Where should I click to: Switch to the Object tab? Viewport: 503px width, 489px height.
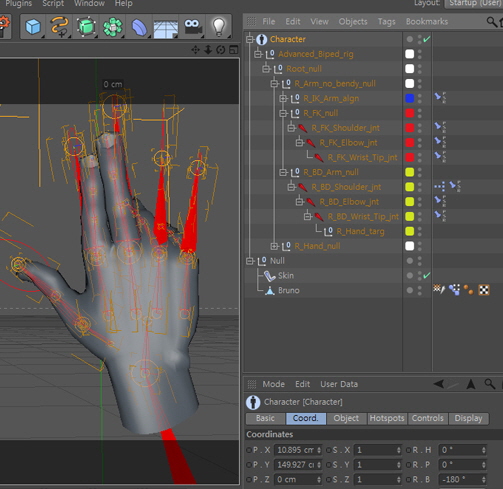point(346,418)
